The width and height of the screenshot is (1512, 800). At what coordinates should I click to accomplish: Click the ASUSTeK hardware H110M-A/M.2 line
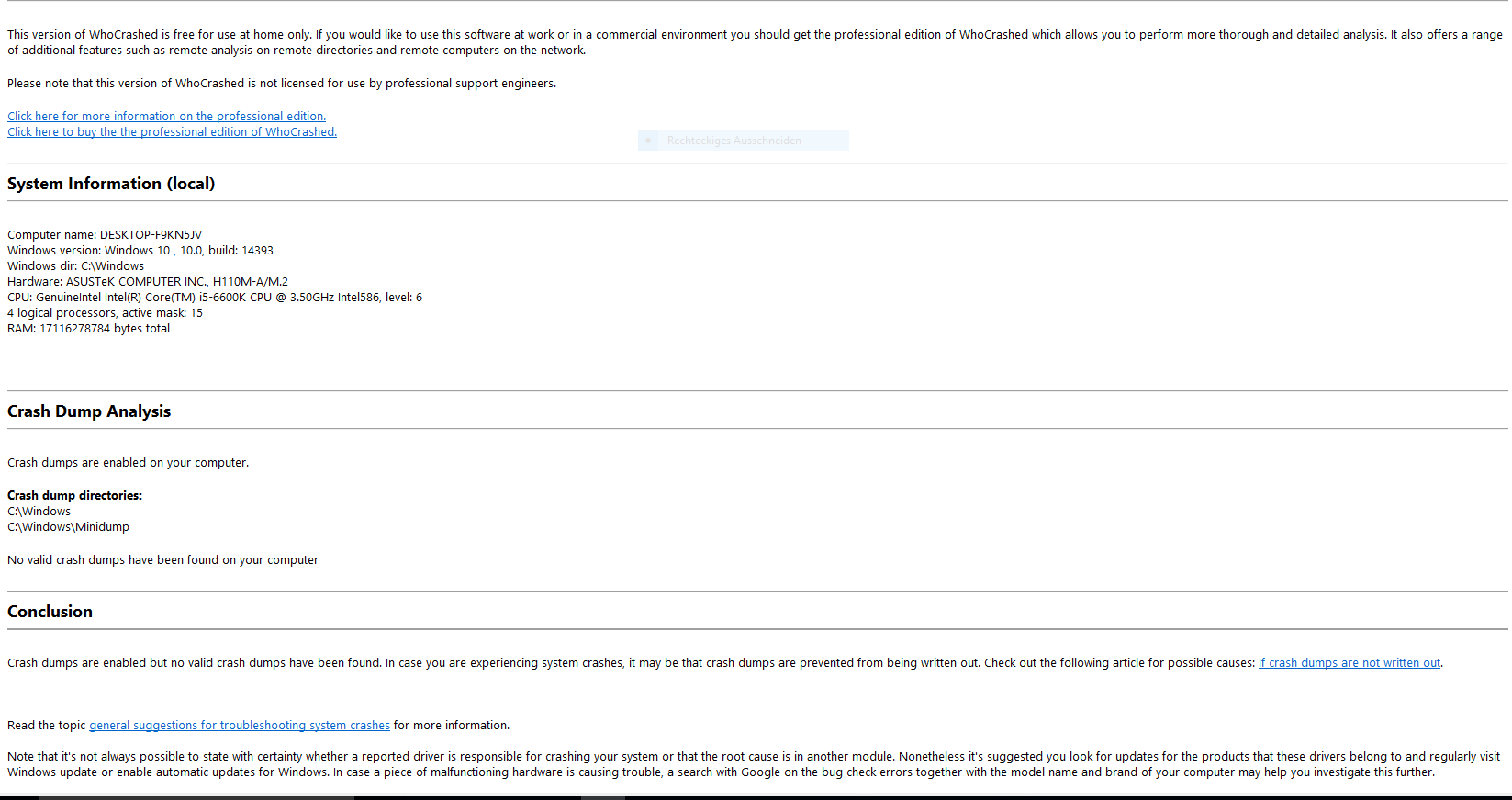click(x=148, y=282)
